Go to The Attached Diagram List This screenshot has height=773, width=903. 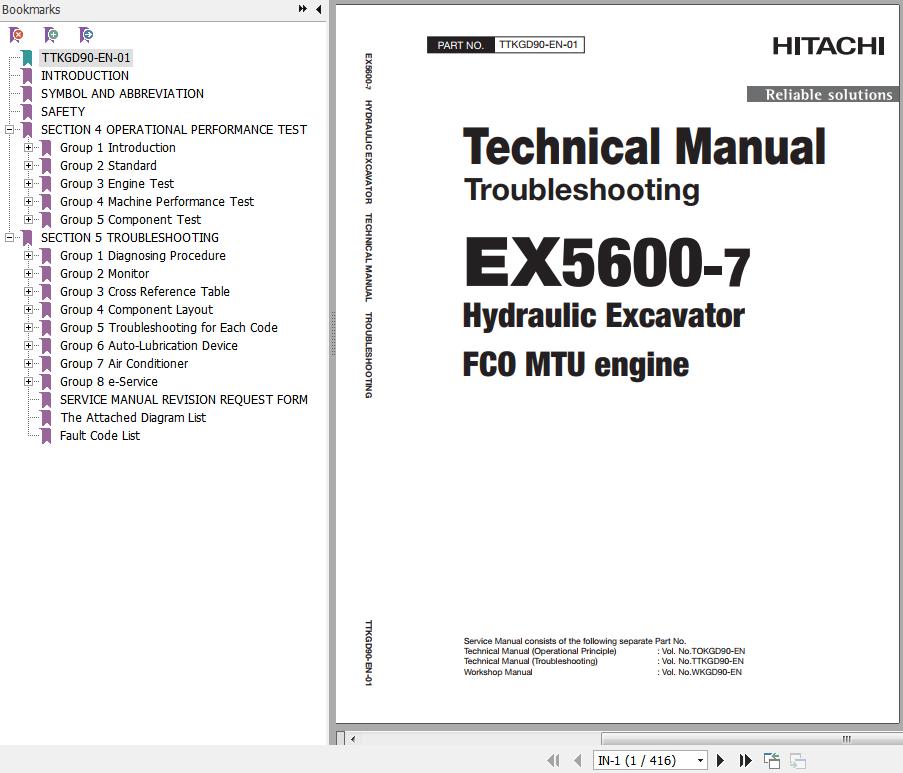click(132, 418)
